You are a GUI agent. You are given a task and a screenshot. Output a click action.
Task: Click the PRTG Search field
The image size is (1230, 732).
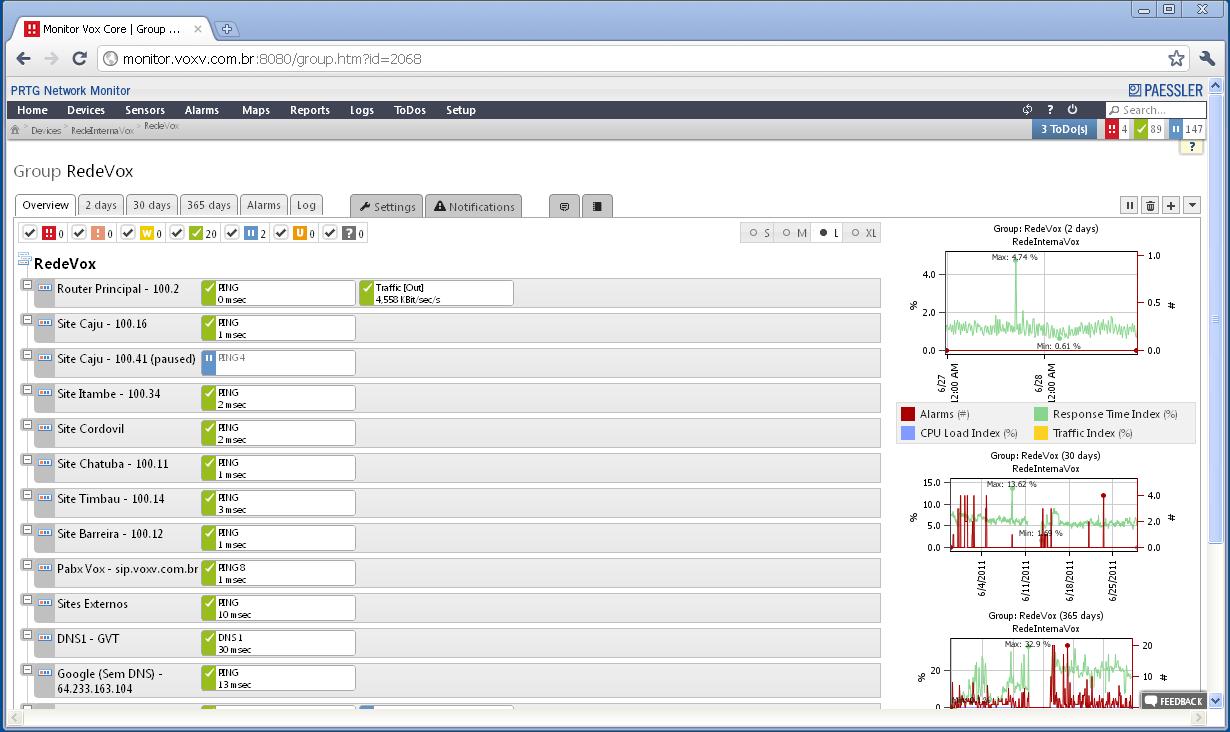[1162, 110]
